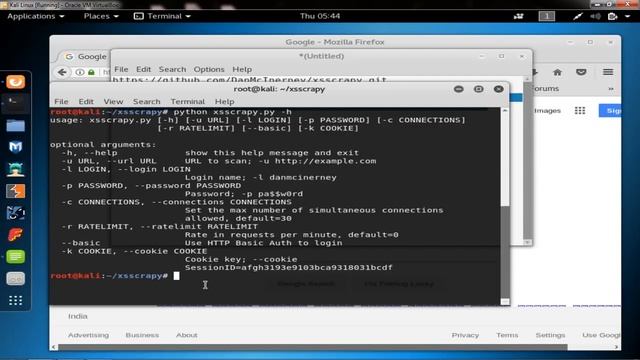Expand the system menu arrow at top right
This screenshot has width=640, height=360.
[627, 16]
